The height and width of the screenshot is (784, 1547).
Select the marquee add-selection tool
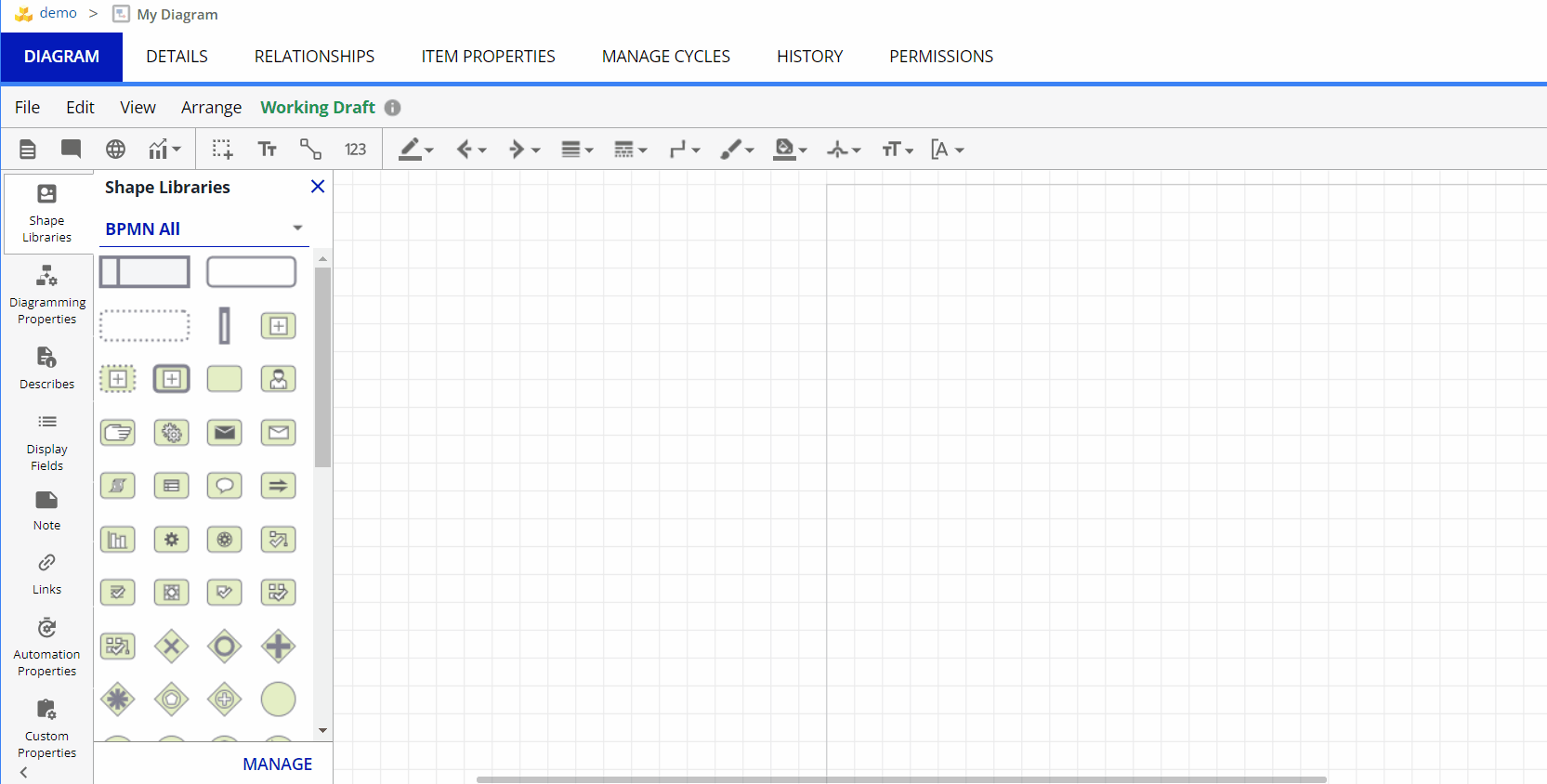pyautogui.click(x=222, y=149)
